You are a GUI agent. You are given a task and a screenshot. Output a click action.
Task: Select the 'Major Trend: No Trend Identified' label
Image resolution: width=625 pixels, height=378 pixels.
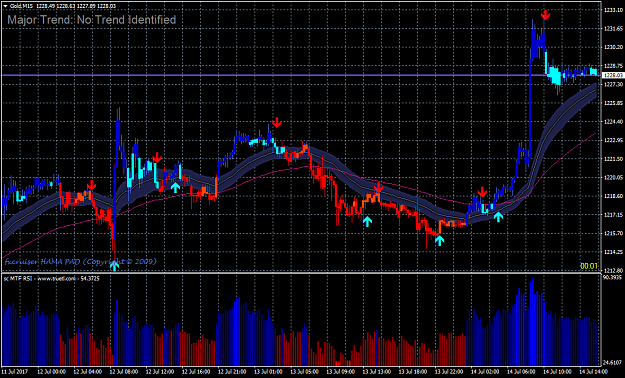92,20
